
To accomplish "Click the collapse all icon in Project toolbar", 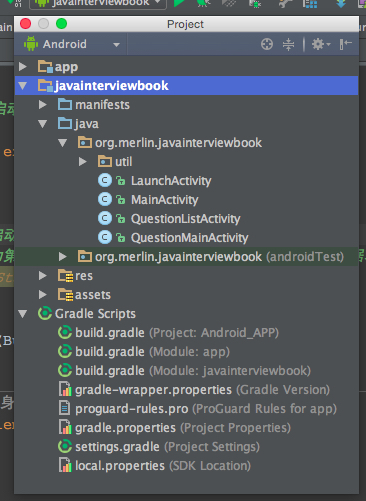I will (288, 44).
